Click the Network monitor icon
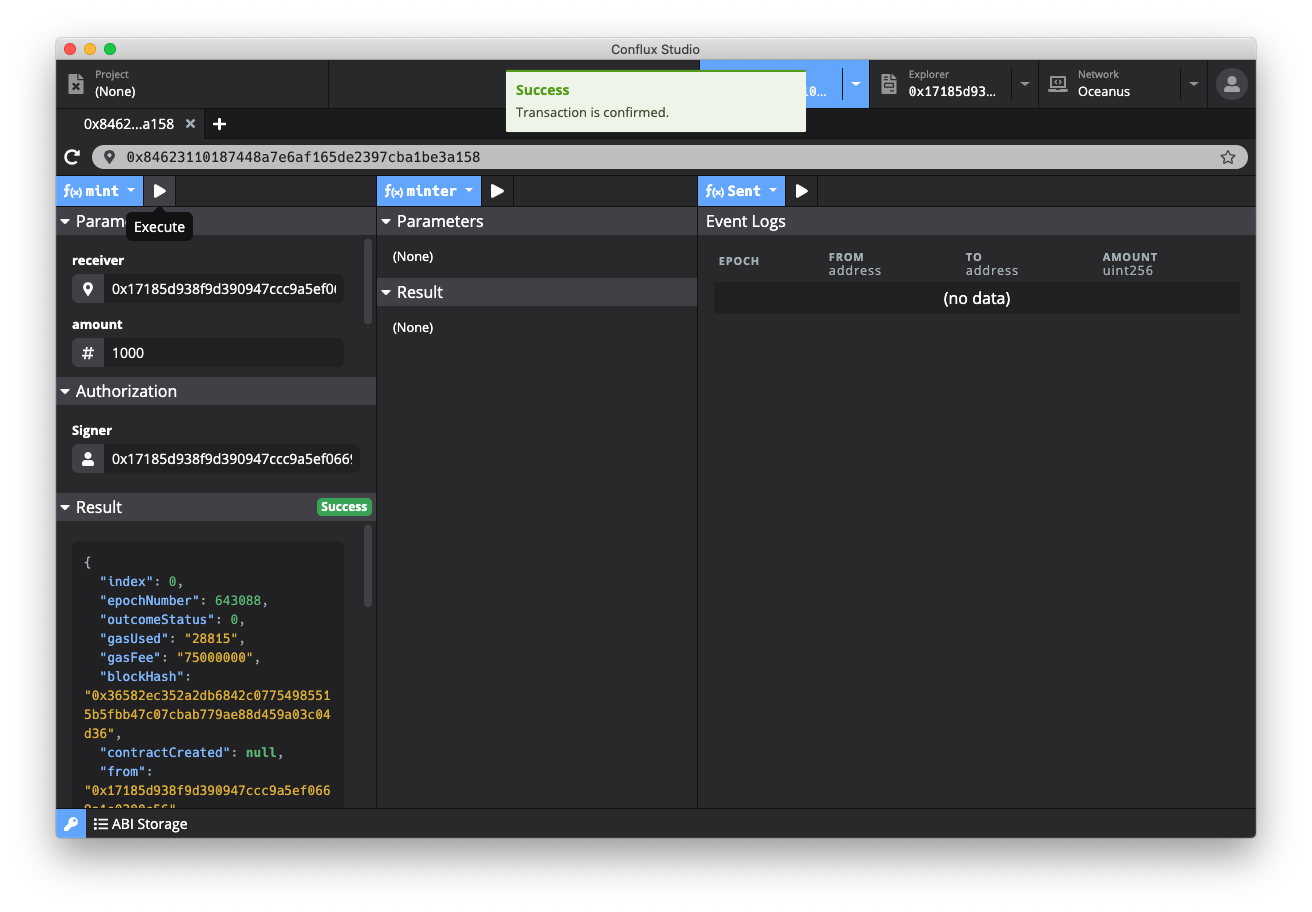The width and height of the screenshot is (1312, 912). coord(1058,84)
